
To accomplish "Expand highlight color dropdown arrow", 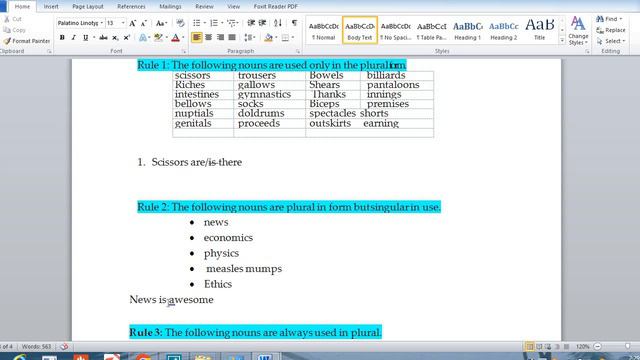I will click(x=166, y=38).
